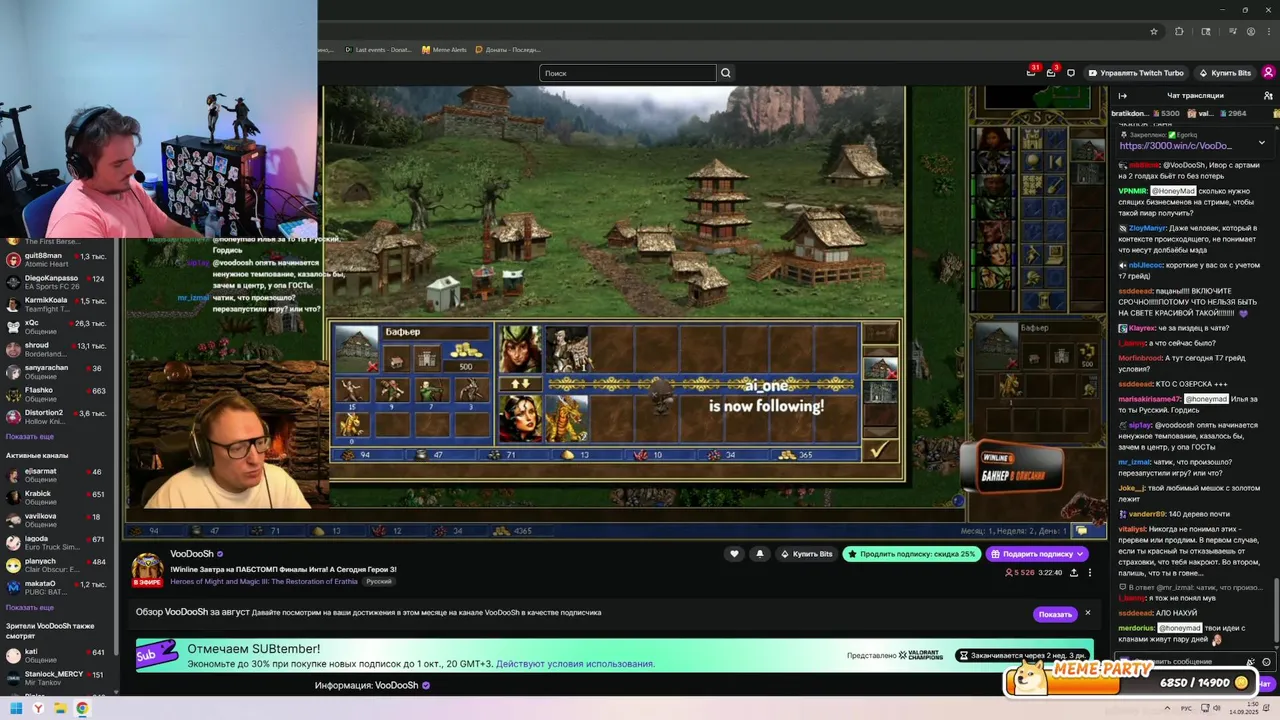This screenshot has width=1280, height=720.
Task: Open three-dot more options for channel
Action: point(1090,573)
